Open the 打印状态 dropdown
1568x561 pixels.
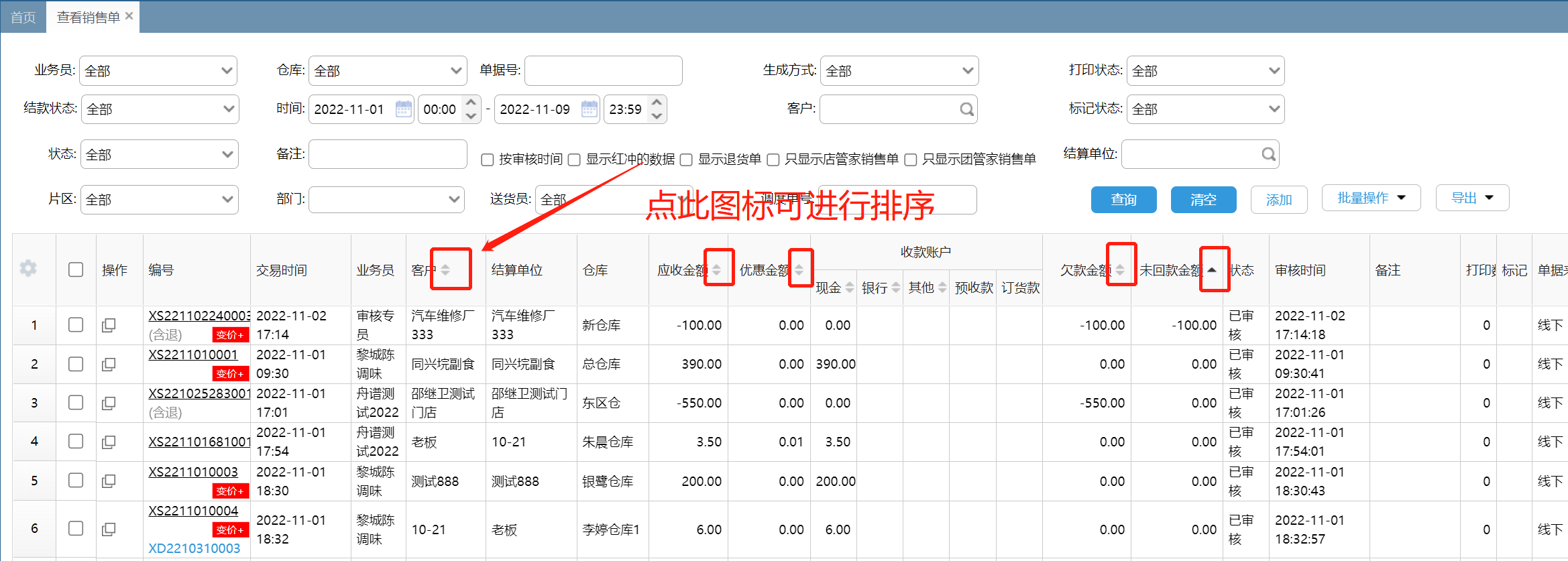click(1206, 70)
